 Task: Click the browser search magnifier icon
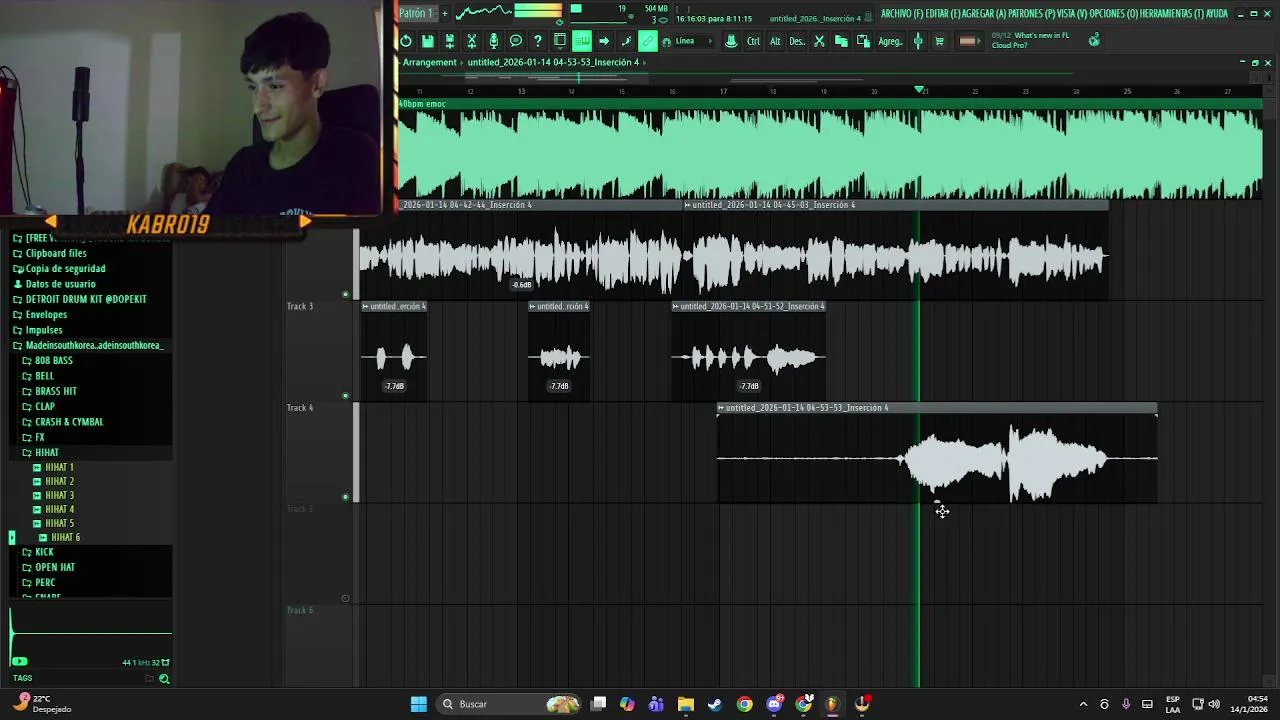(164, 678)
